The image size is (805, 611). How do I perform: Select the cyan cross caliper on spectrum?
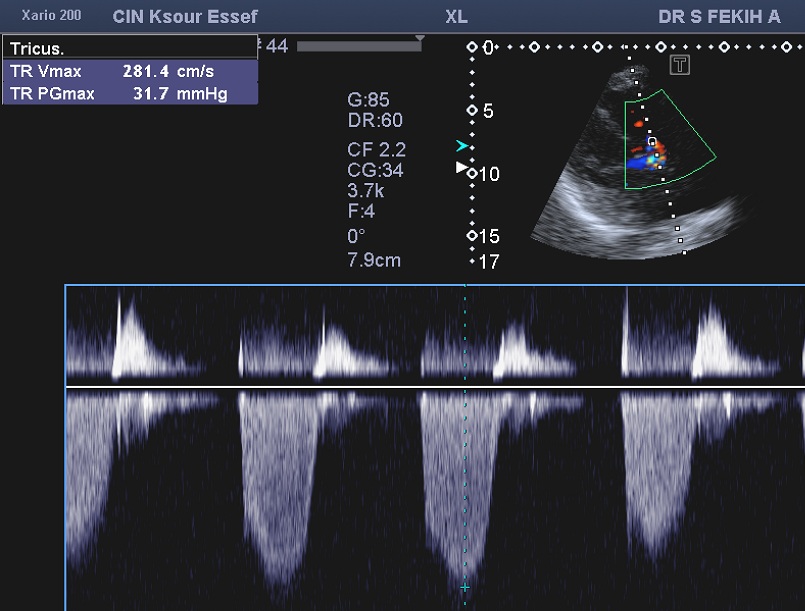click(x=465, y=587)
